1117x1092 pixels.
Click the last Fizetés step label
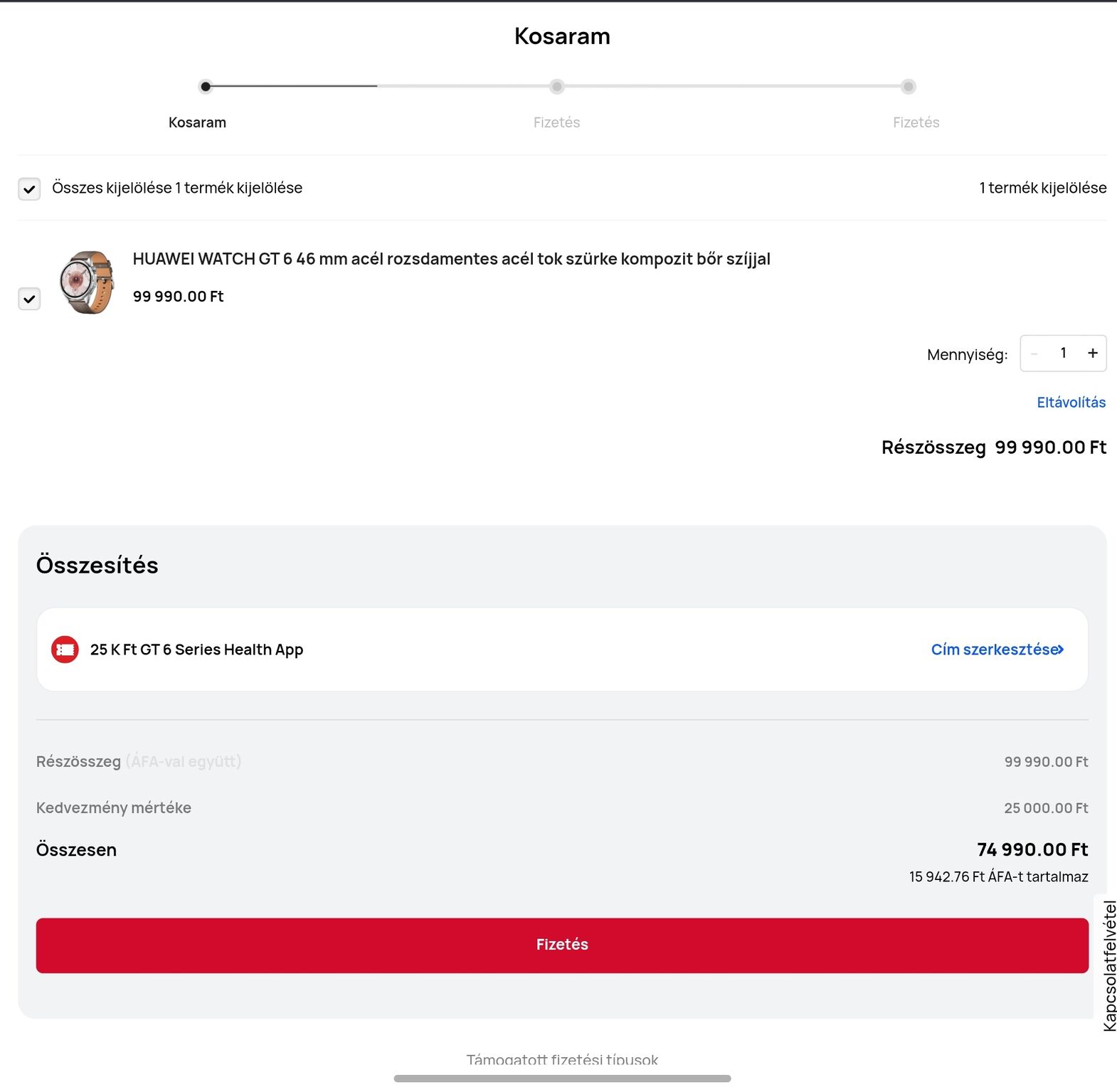pyautogui.click(x=916, y=122)
